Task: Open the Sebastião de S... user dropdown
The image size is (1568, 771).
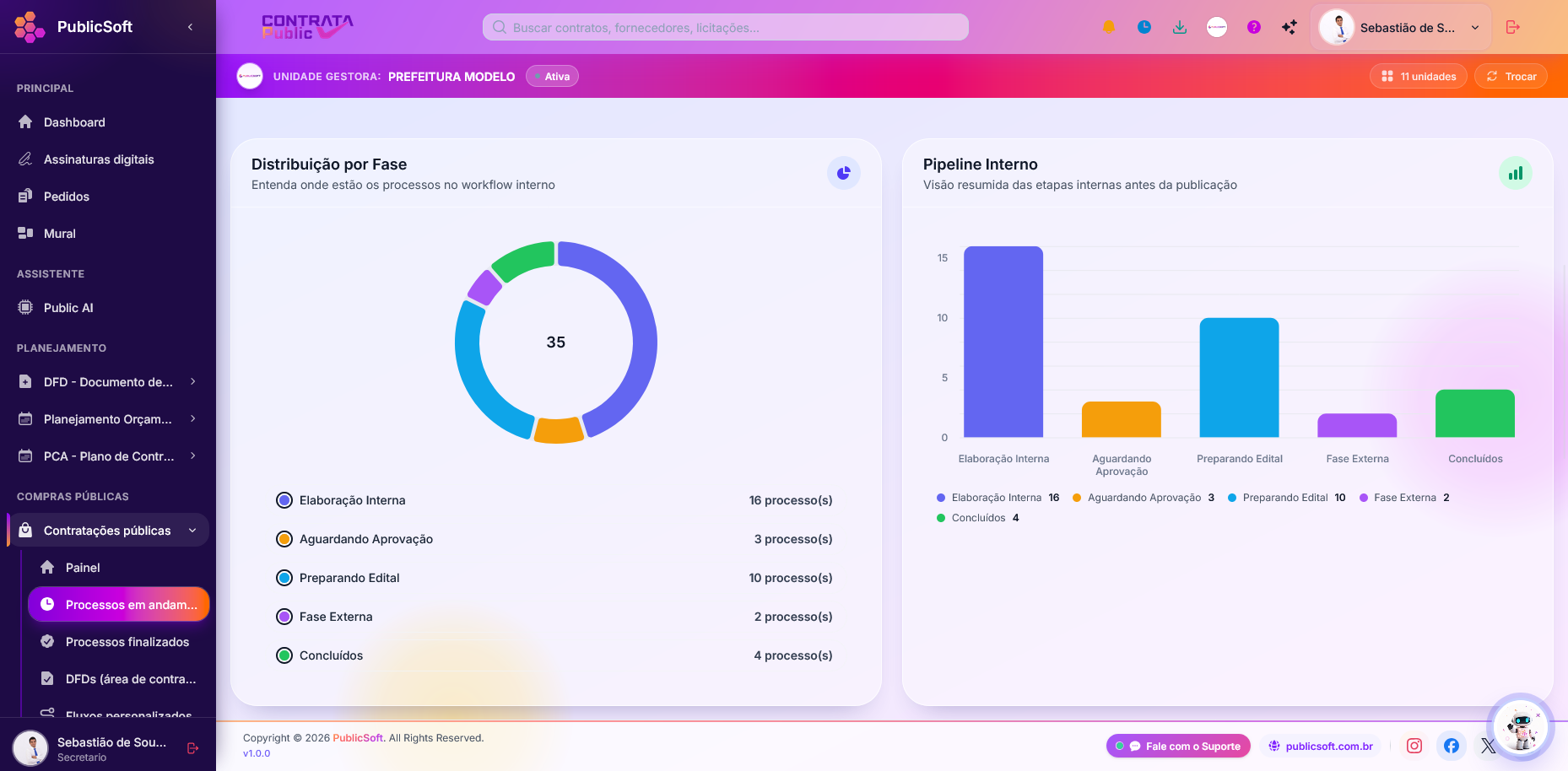Action: [1401, 27]
